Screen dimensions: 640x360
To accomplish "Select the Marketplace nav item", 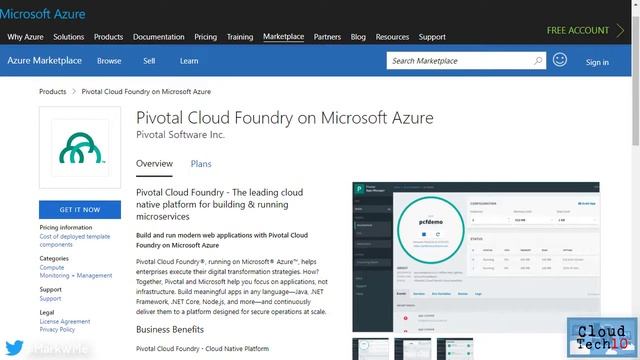I will click(x=283, y=37).
